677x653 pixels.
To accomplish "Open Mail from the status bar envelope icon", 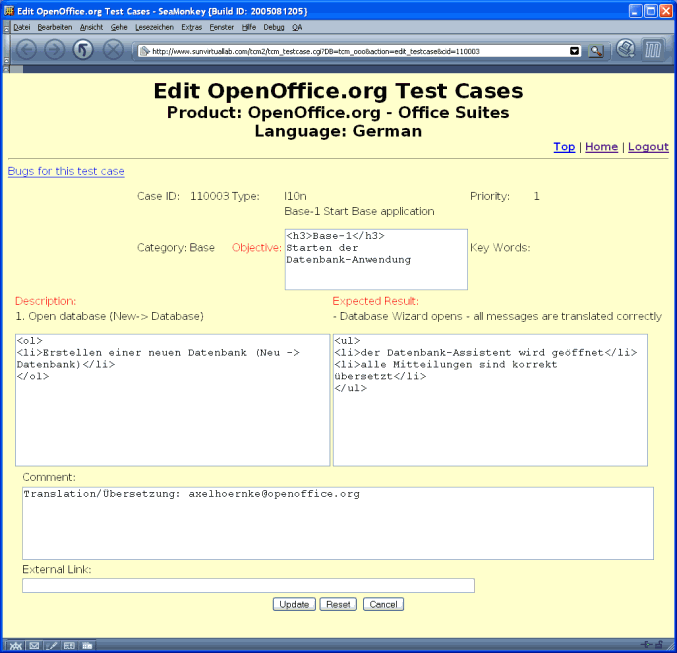I will pos(34,645).
